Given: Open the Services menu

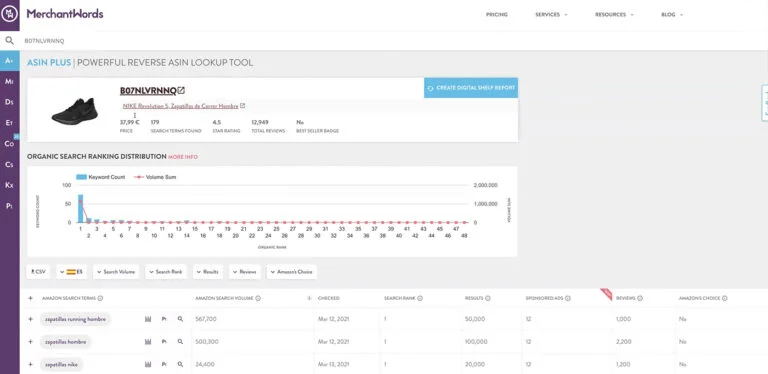Looking at the screenshot, I should point(552,15).
